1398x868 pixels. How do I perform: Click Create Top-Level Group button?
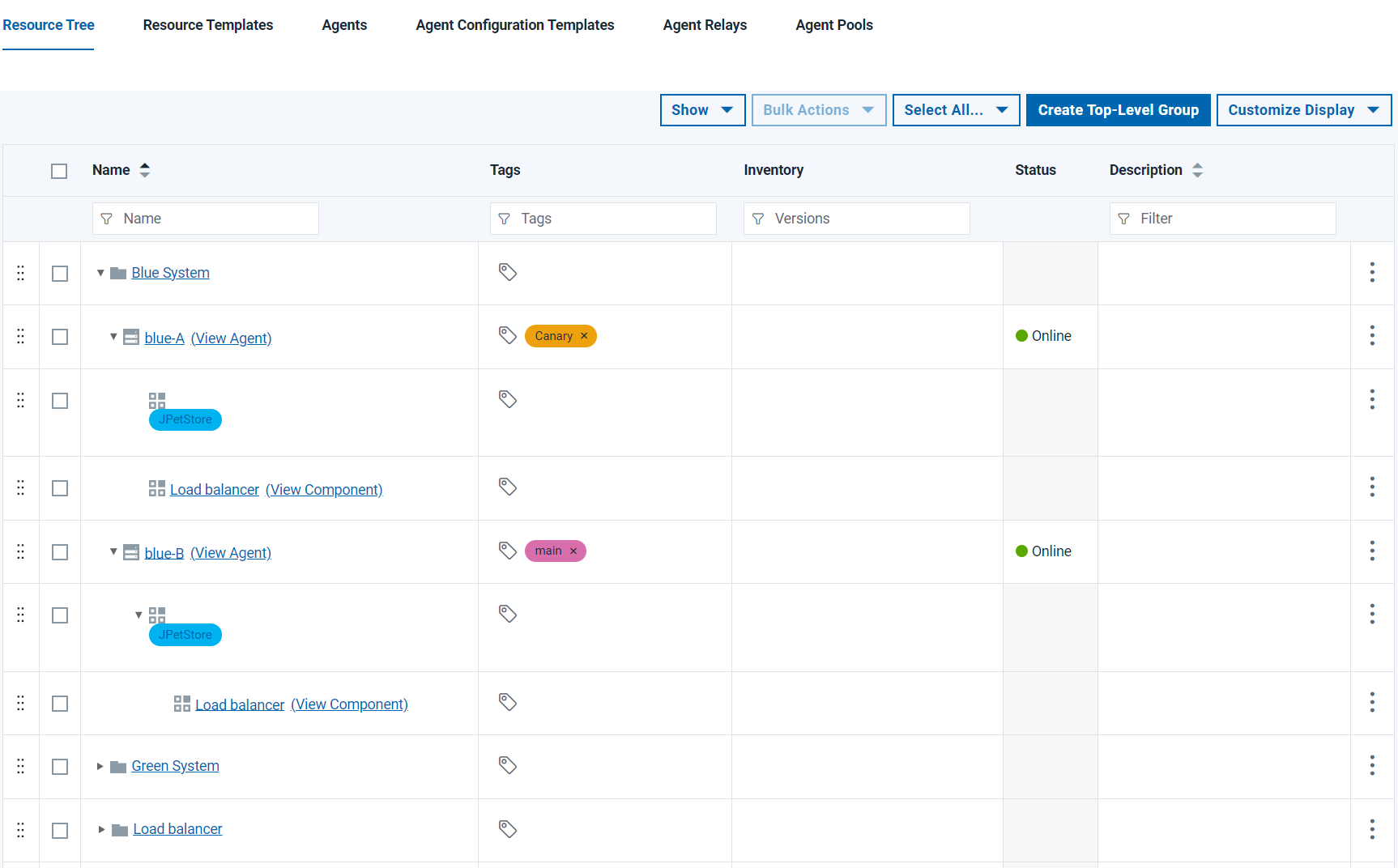pos(1118,110)
